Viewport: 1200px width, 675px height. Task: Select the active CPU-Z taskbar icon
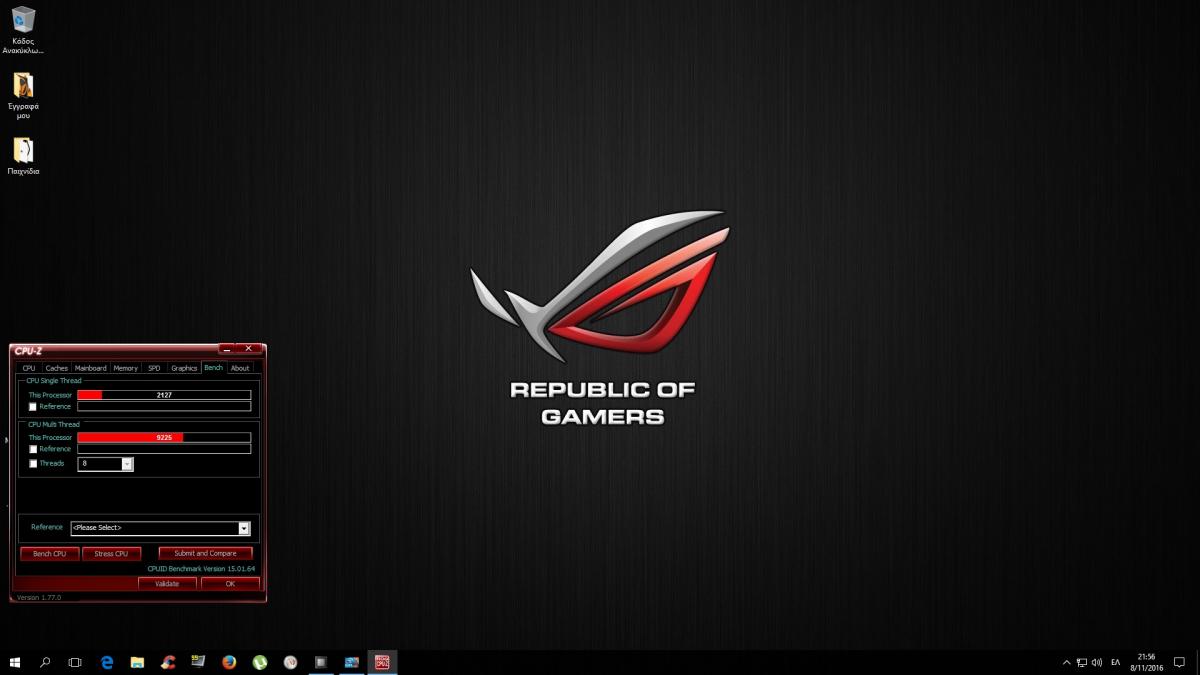382,662
